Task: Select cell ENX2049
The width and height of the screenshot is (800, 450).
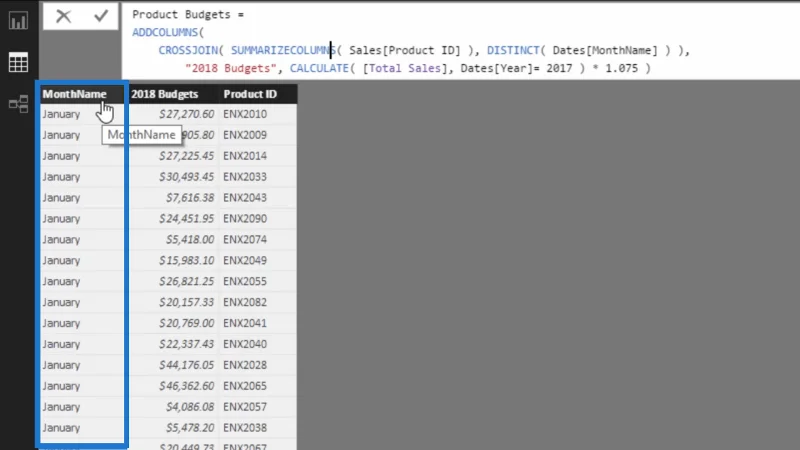Action: 245,260
